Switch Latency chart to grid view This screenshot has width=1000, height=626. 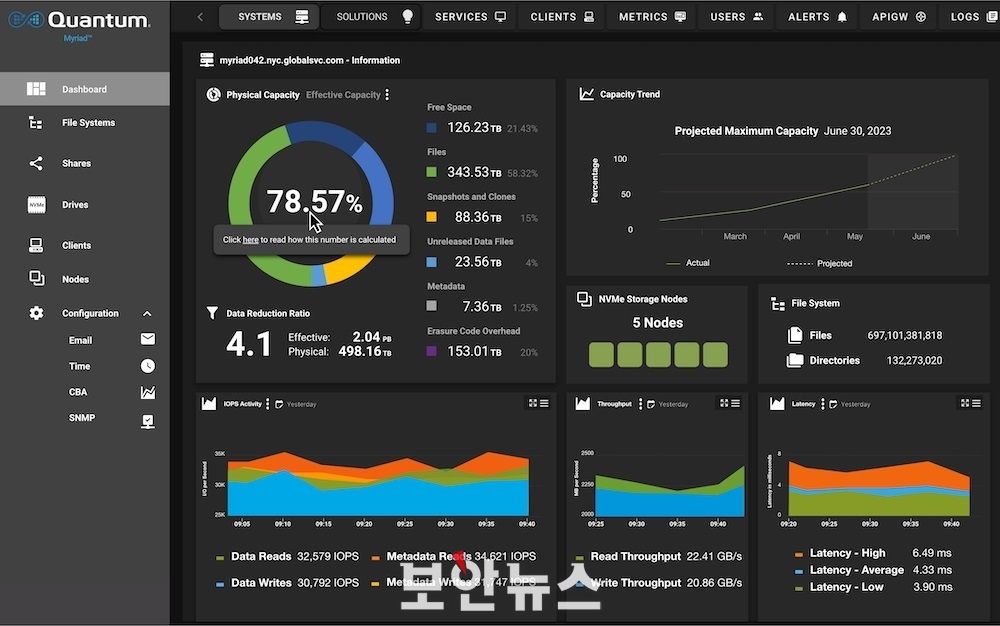click(966, 403)
